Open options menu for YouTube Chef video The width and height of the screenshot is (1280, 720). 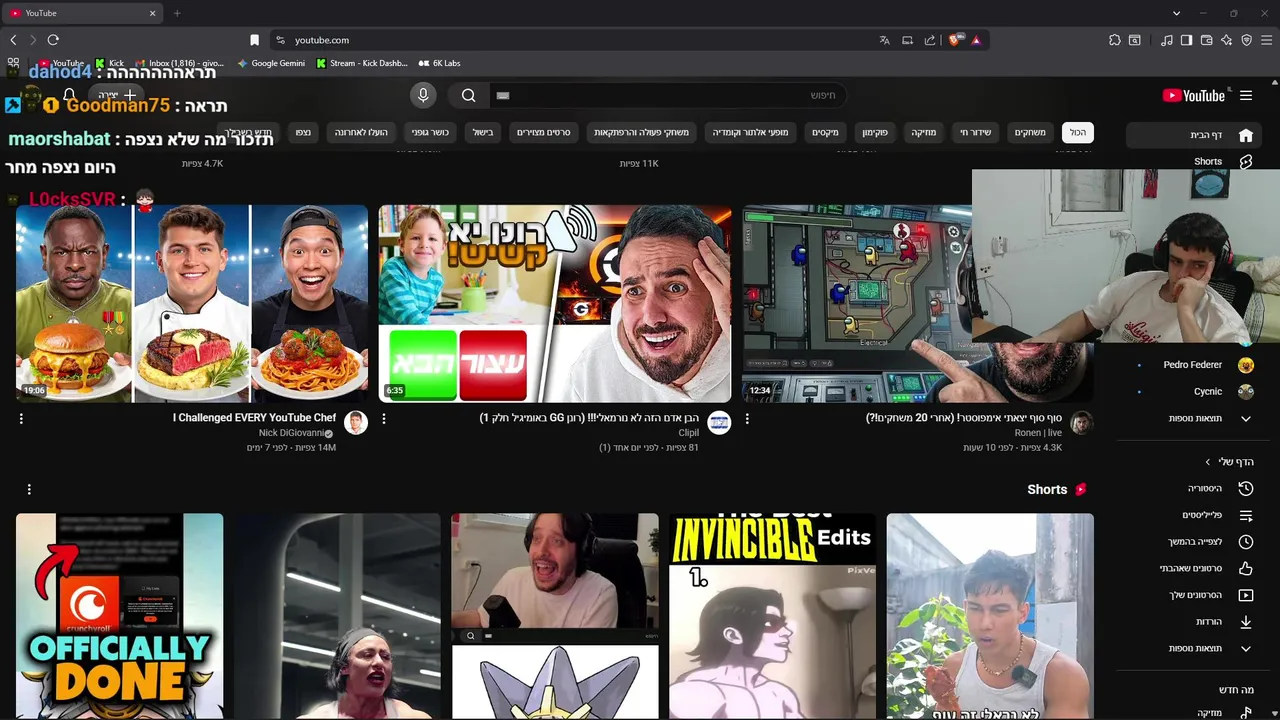coord(21,419)
